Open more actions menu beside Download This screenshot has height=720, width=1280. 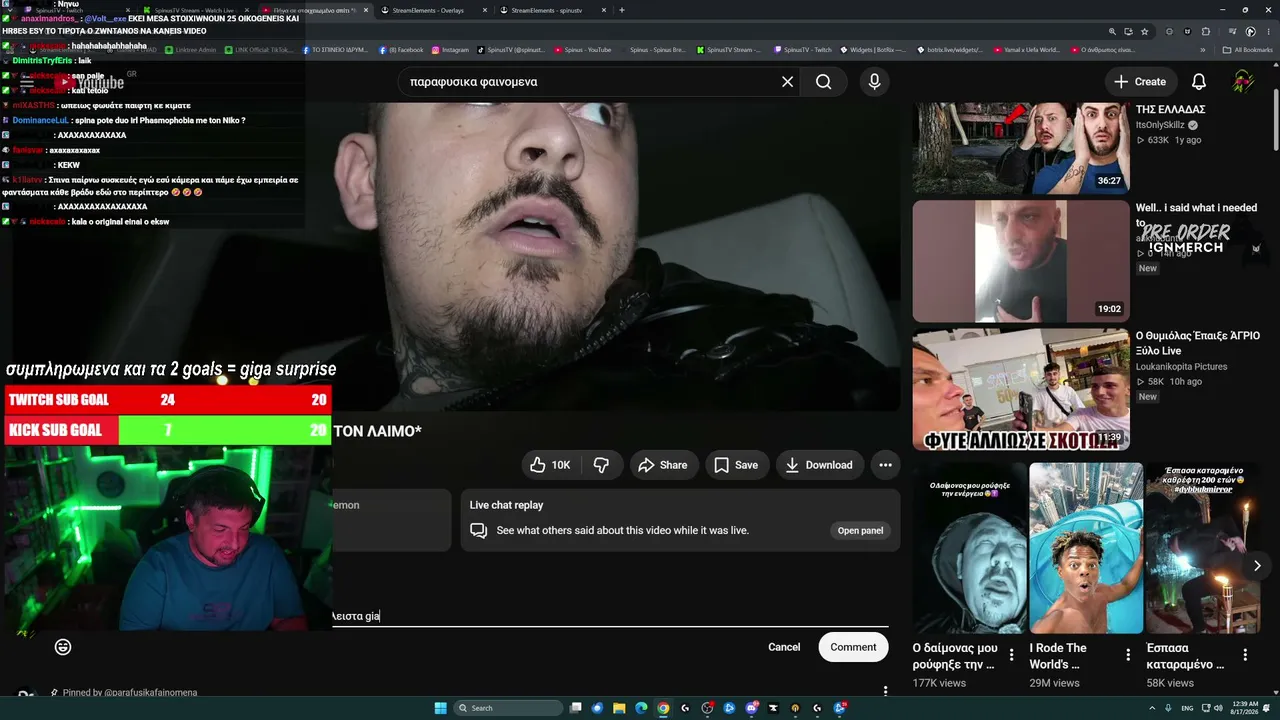pyautogui.click(x=885, y=465)
